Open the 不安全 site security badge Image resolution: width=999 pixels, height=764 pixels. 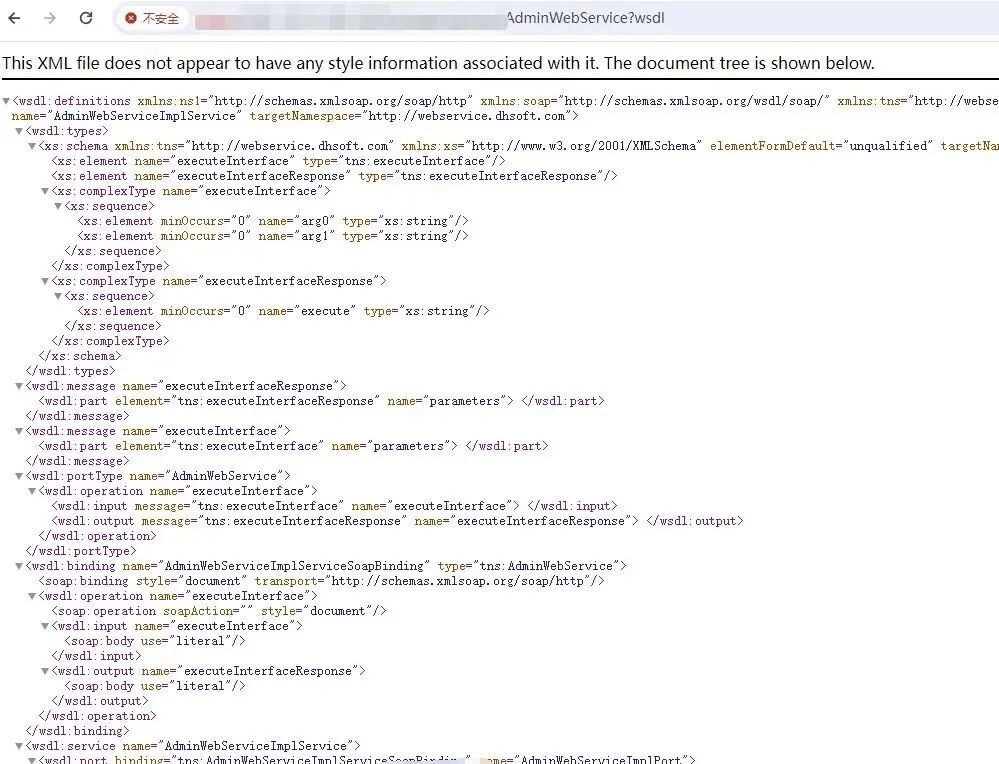(x=152, y=18)
